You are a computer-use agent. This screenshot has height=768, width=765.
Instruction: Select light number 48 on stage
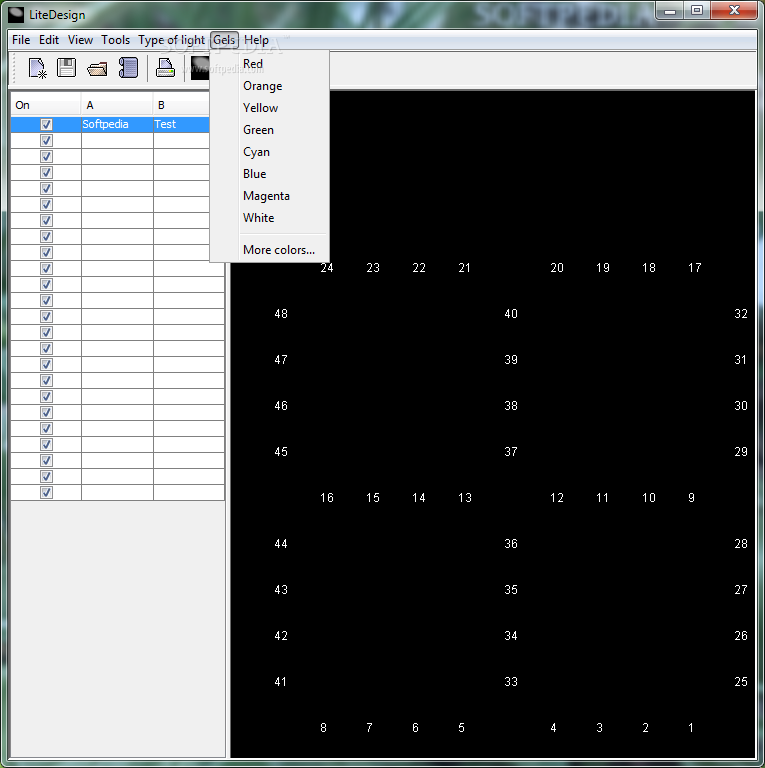click(281, 314)
